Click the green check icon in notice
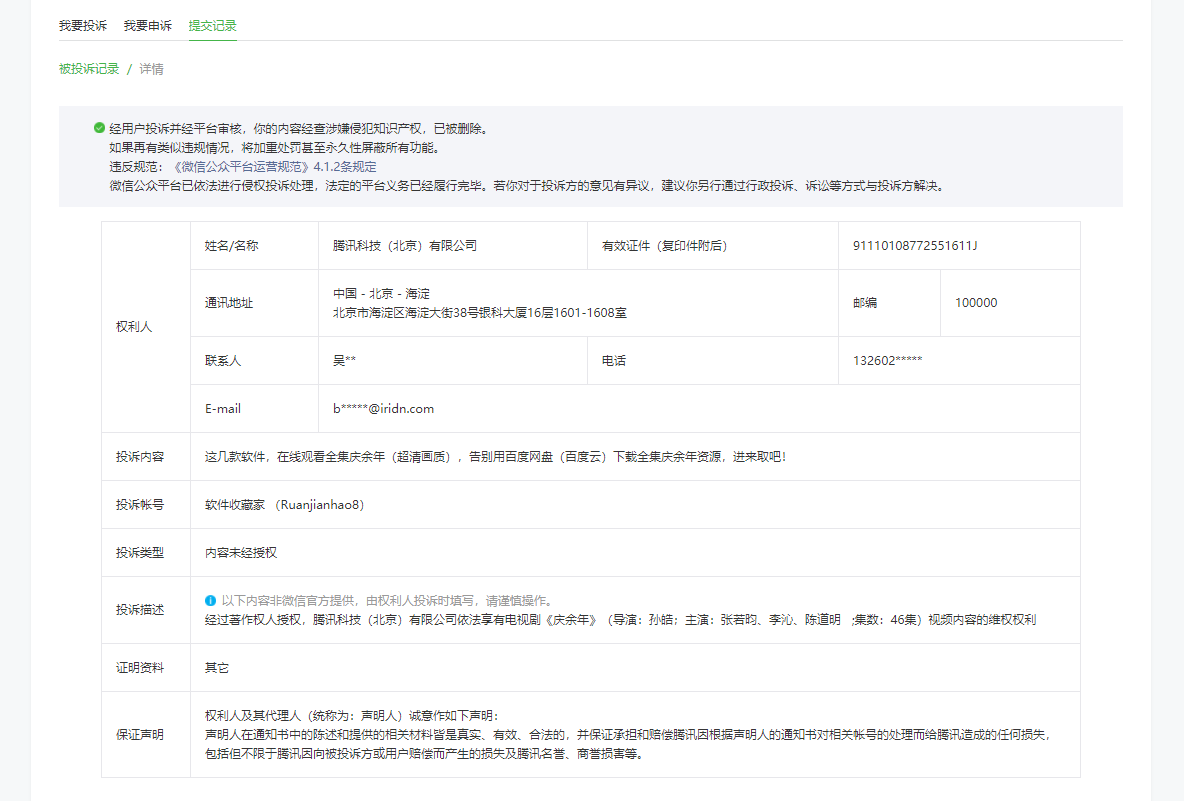The width and height of the screenshot is (1184, 801). pyautogui.click(x=99, y=128)
